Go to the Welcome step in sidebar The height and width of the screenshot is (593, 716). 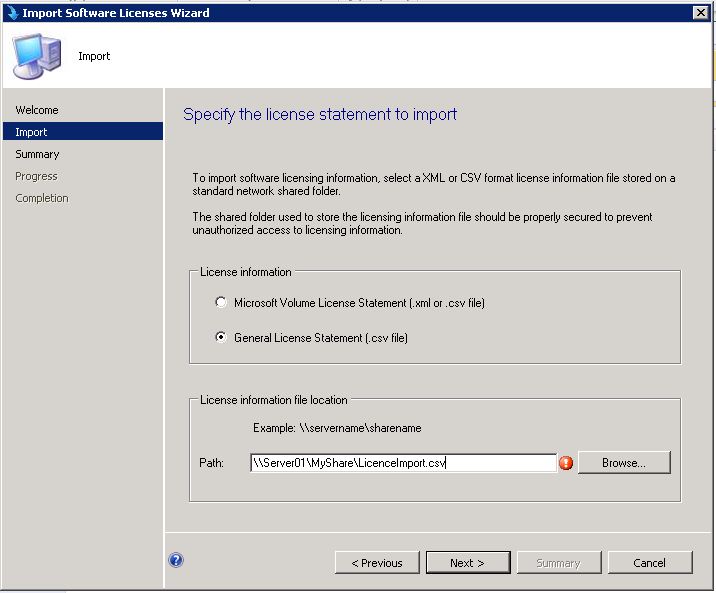click(37, 110)
